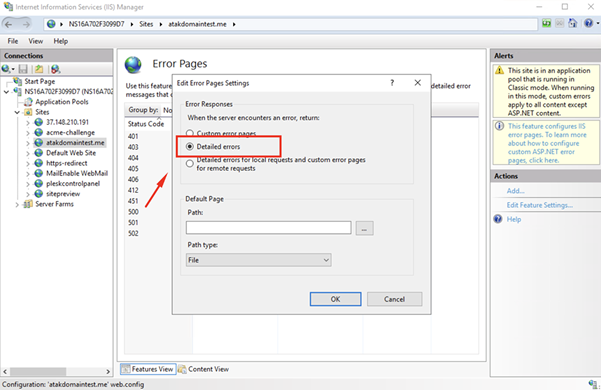Collapse the Sites tree node

click(x=17, y=112)
